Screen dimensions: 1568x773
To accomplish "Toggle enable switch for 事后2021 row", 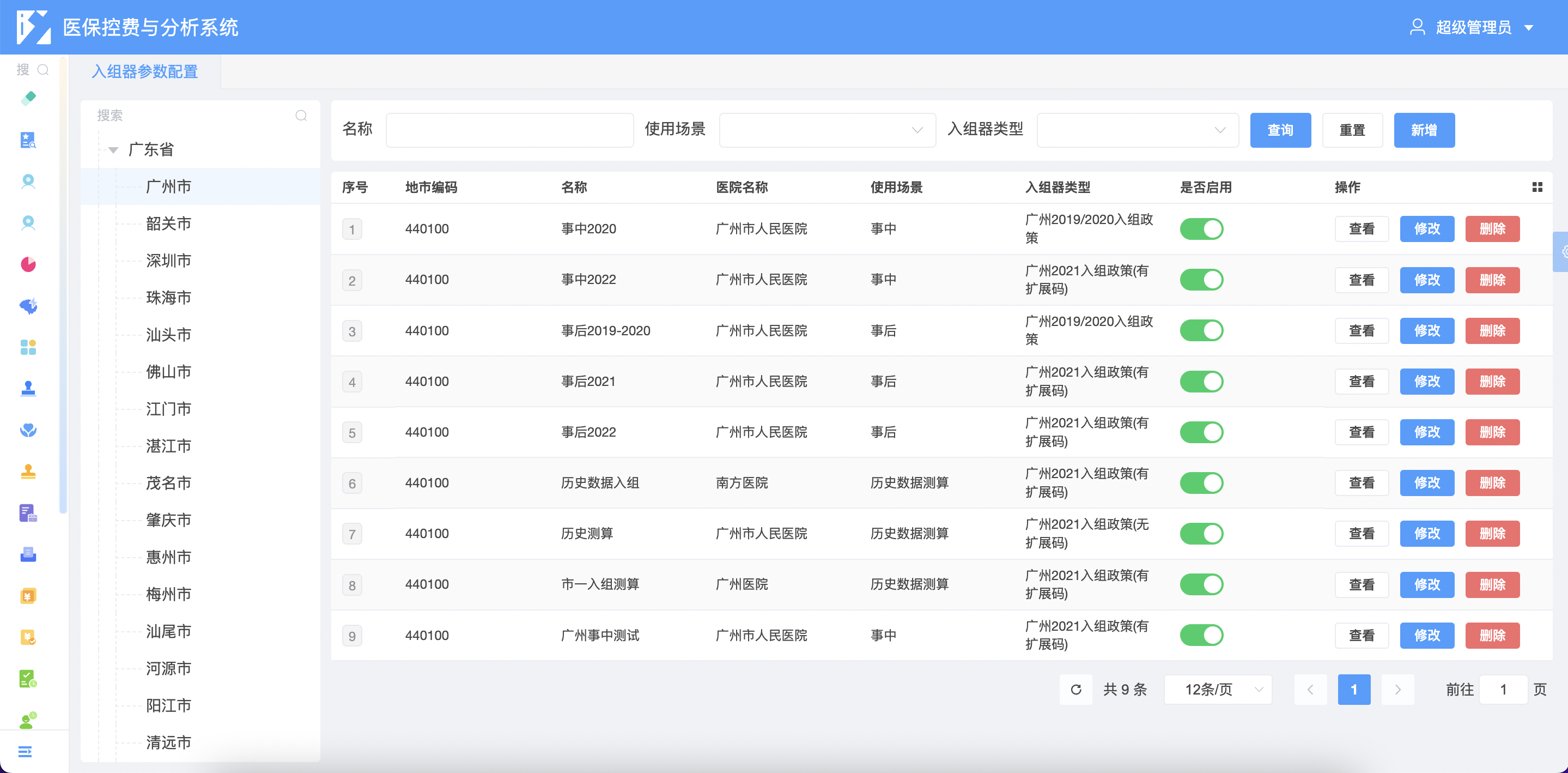I will tap(1201, 382).
